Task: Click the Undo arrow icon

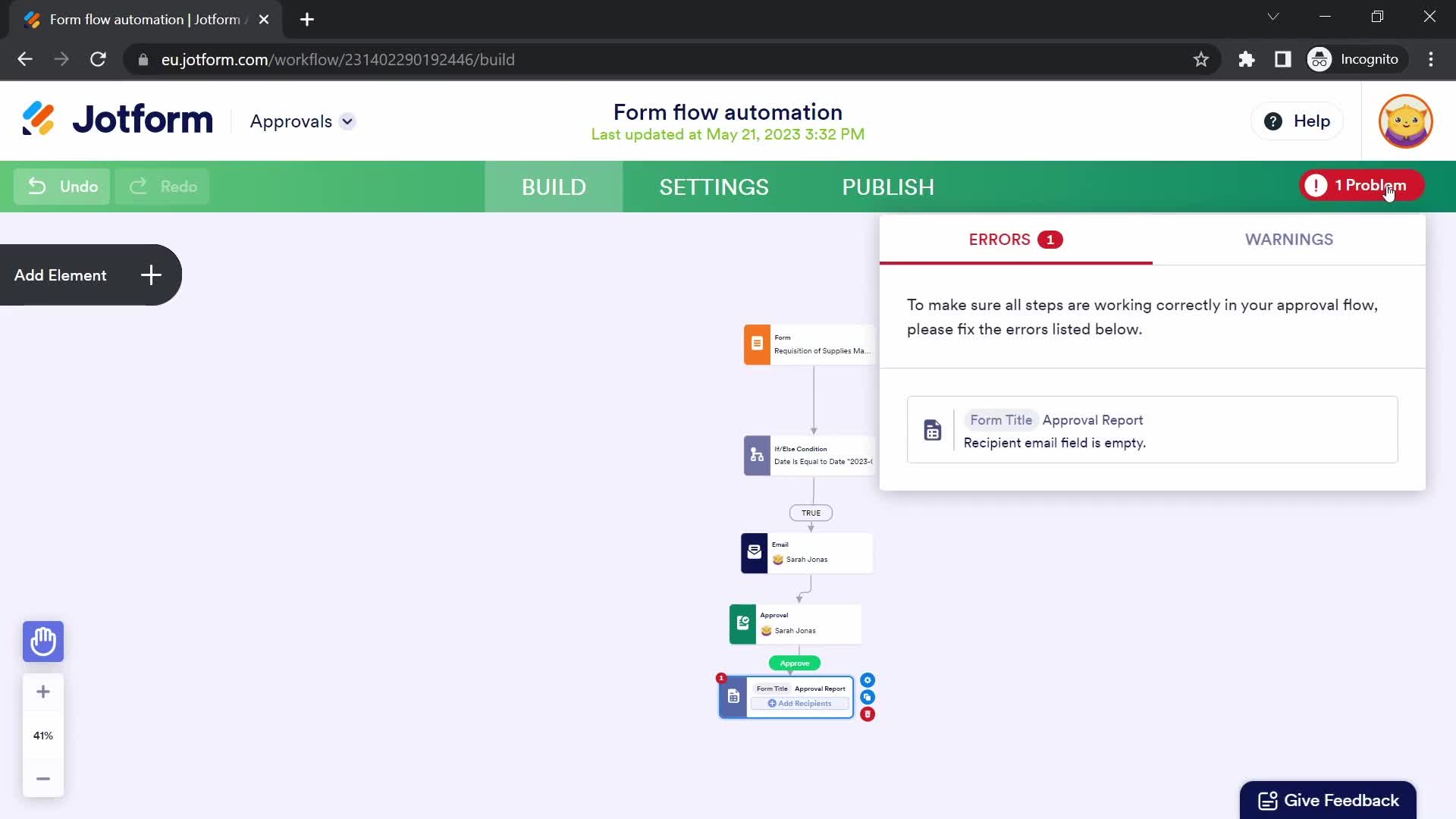Action: [x=37, y=186]
